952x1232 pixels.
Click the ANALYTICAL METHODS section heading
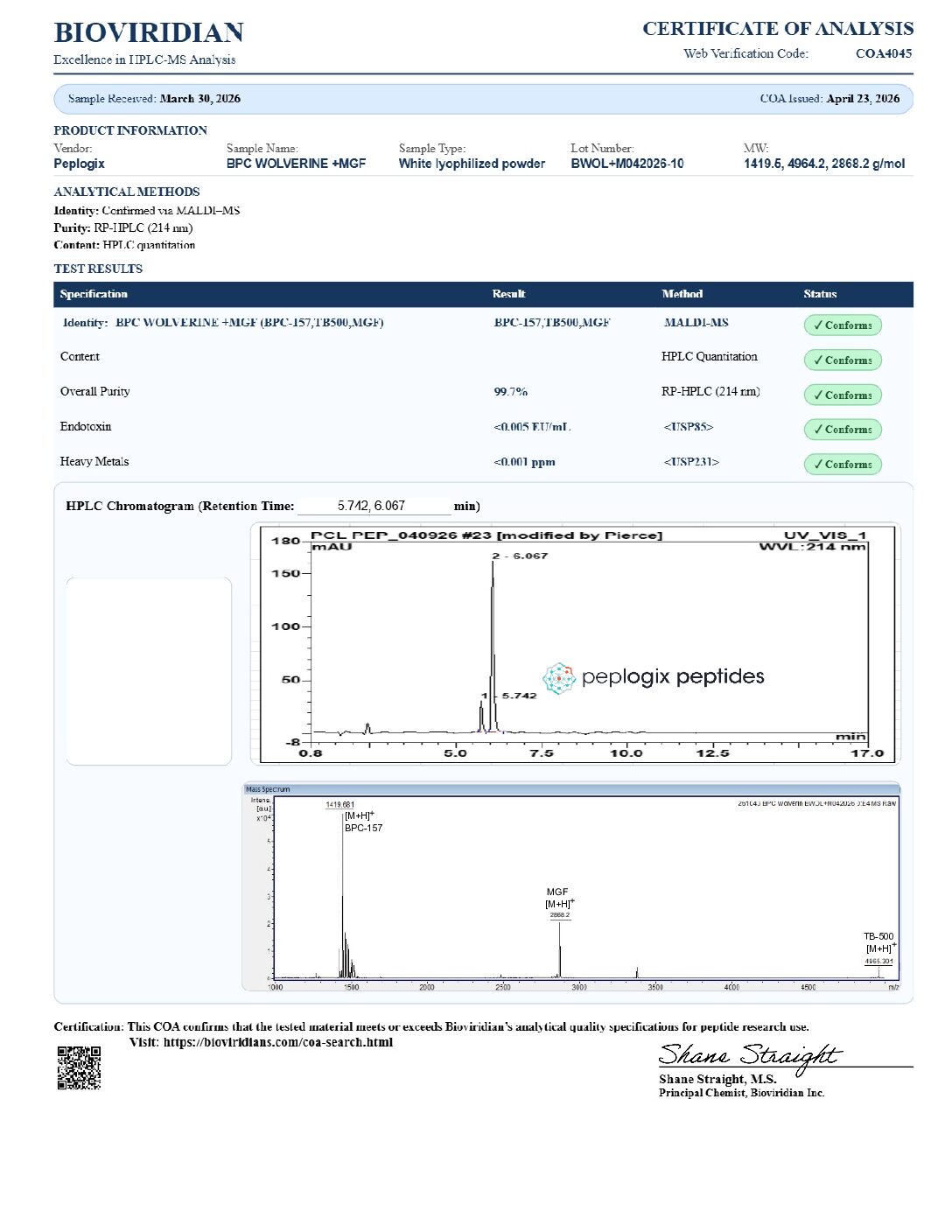pyautogui.click(x=127, y=192)
